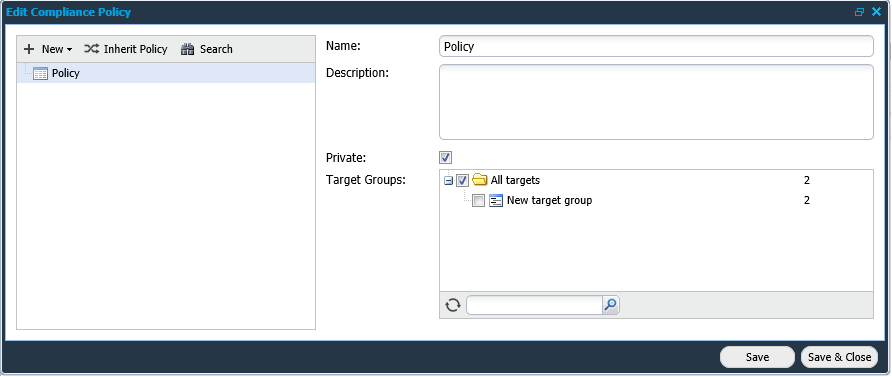Click the plus icon beside New
Viewport: 892px width, 377px height.
click(29, 49)
